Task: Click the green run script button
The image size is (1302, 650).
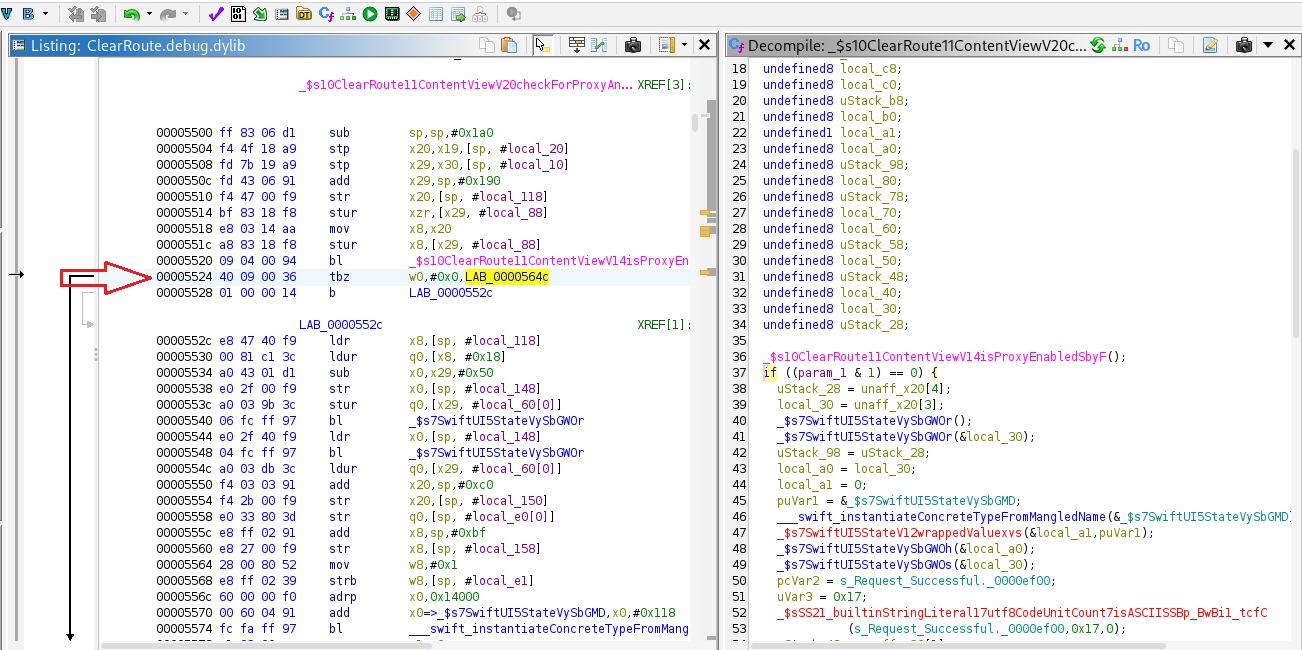Action: 370,14
